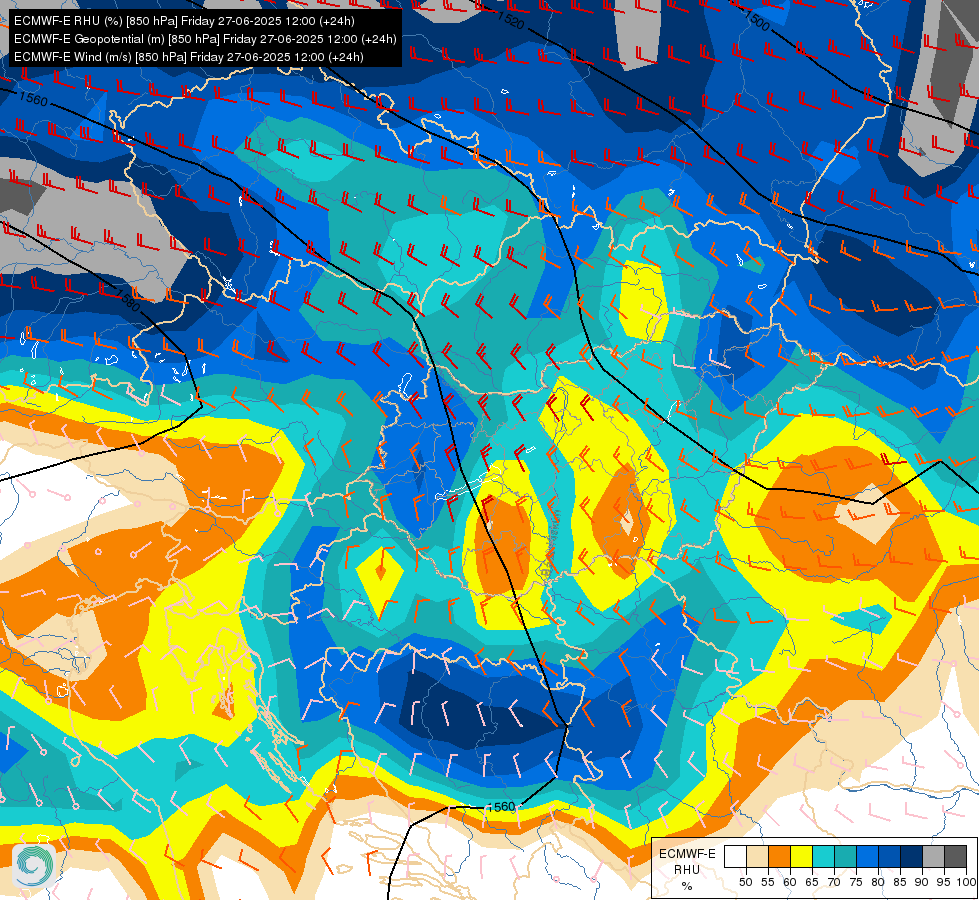Pick the yellow legend swatch for 60-65%

(802, 856)
